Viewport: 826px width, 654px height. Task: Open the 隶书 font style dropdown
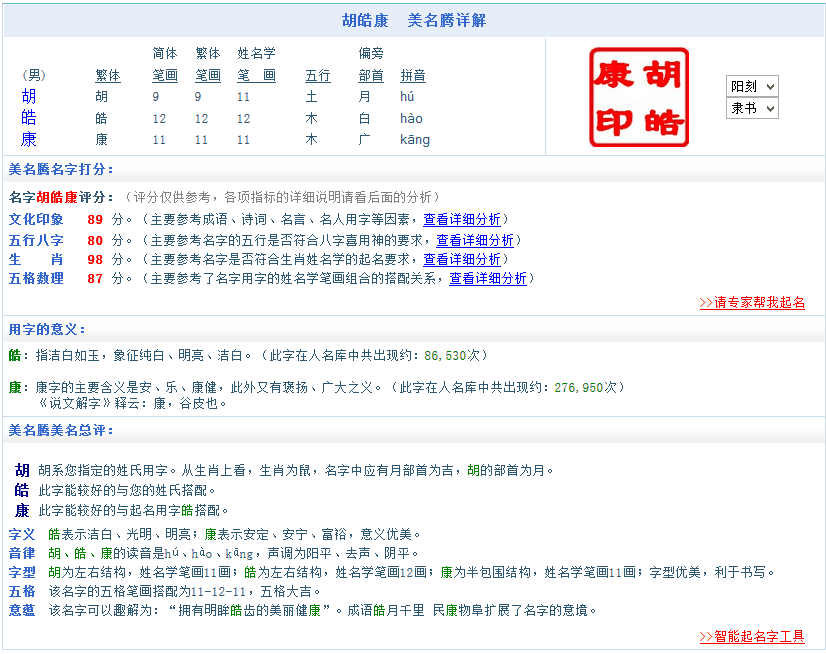(752, 108)
